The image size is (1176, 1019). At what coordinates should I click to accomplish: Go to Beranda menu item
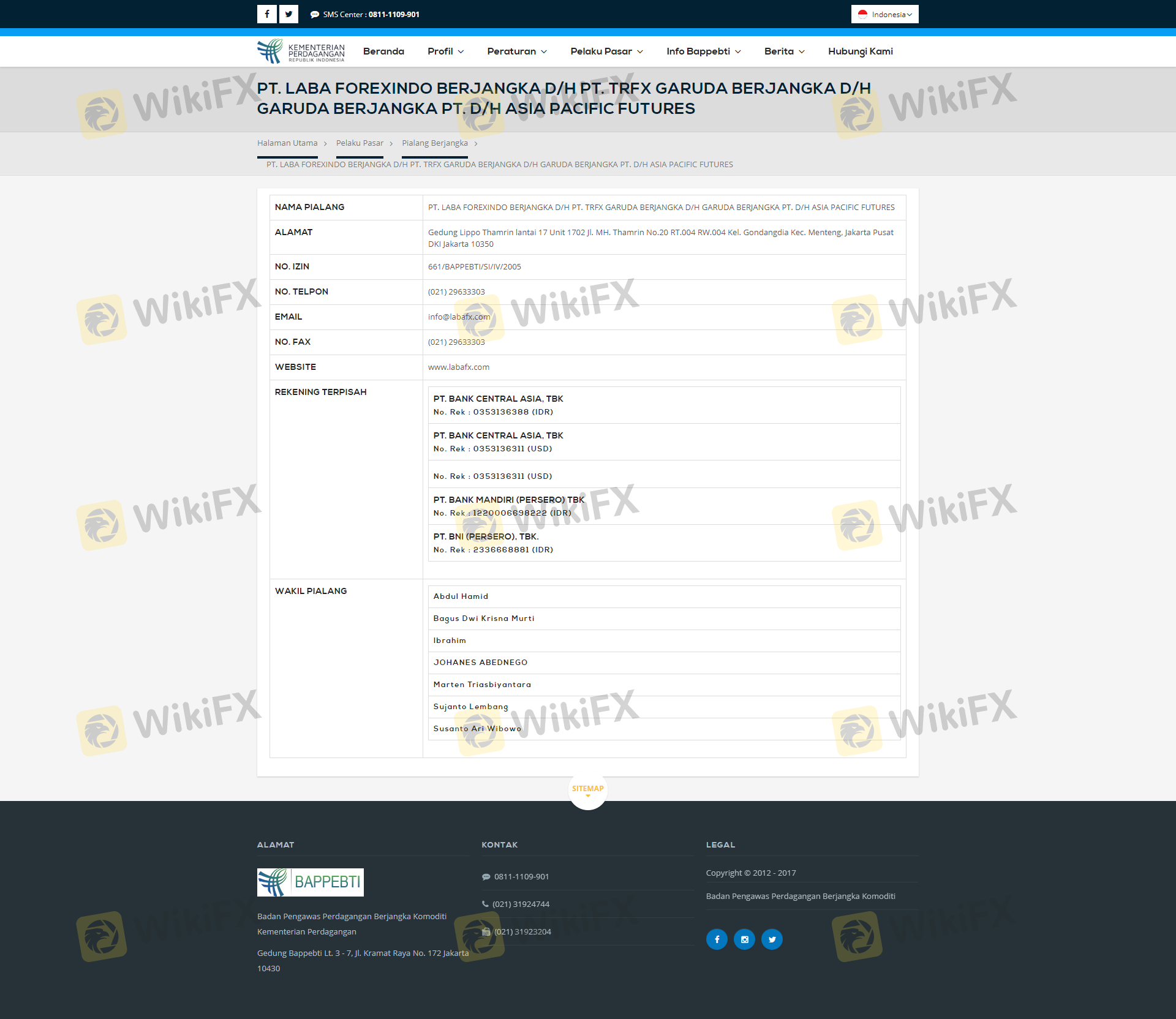[383, 51]
